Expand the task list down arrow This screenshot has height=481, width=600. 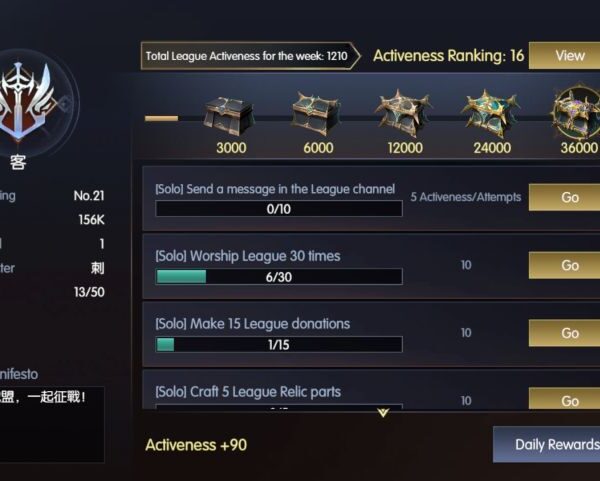click(x=381, y=412)
